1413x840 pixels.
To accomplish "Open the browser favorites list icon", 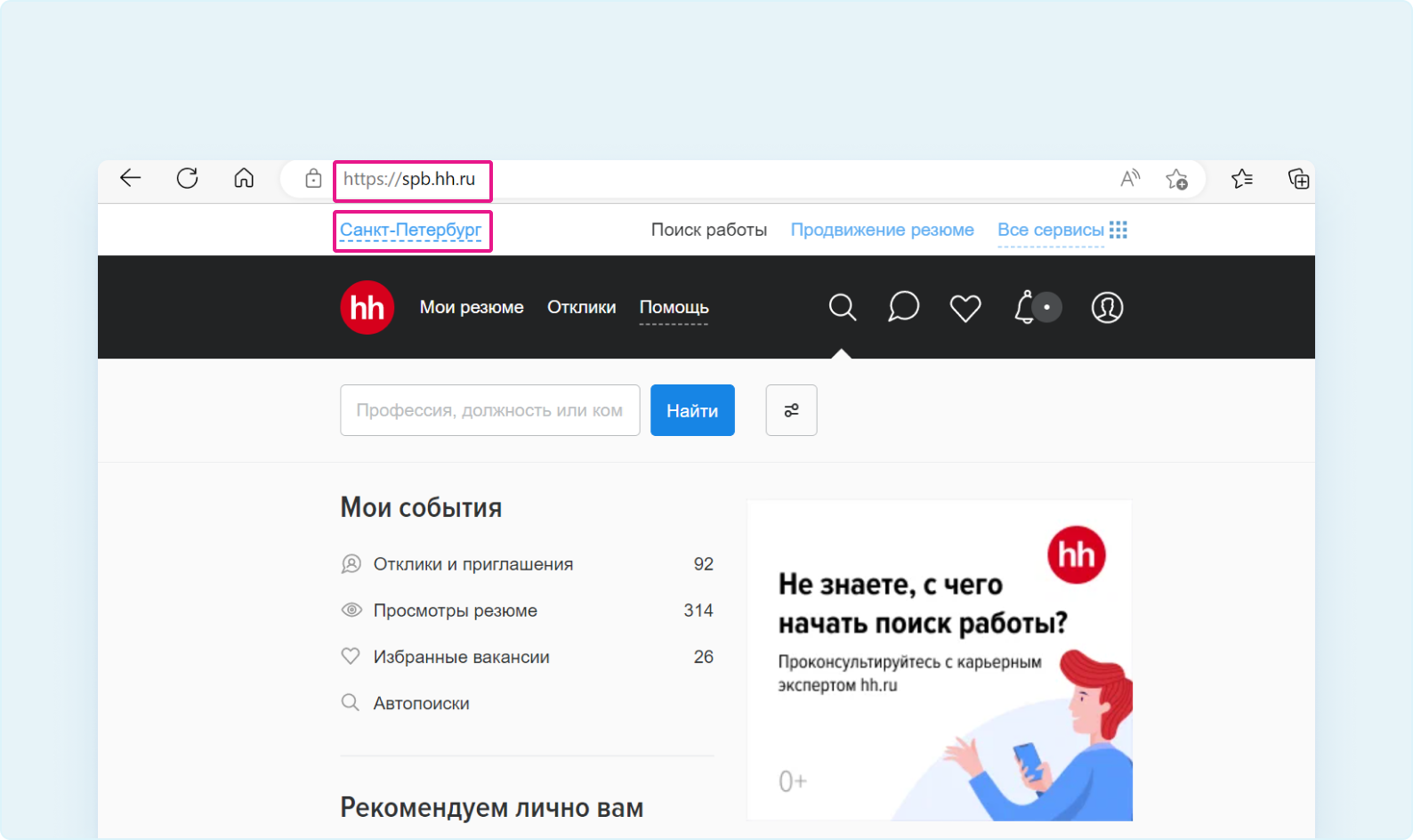I will coord(1242,179).
